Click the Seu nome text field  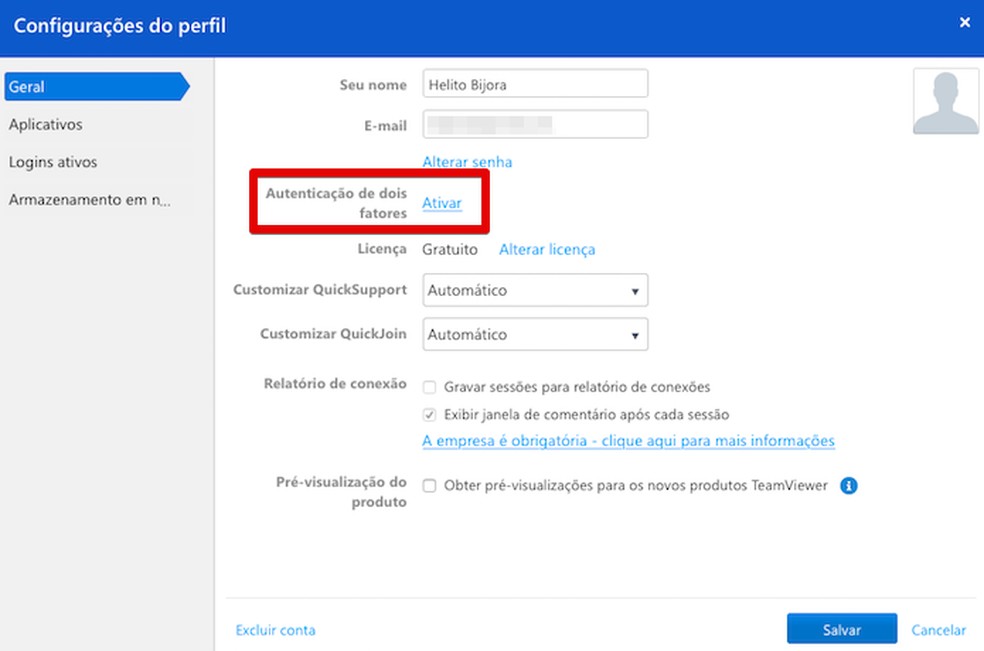point(535,85)
